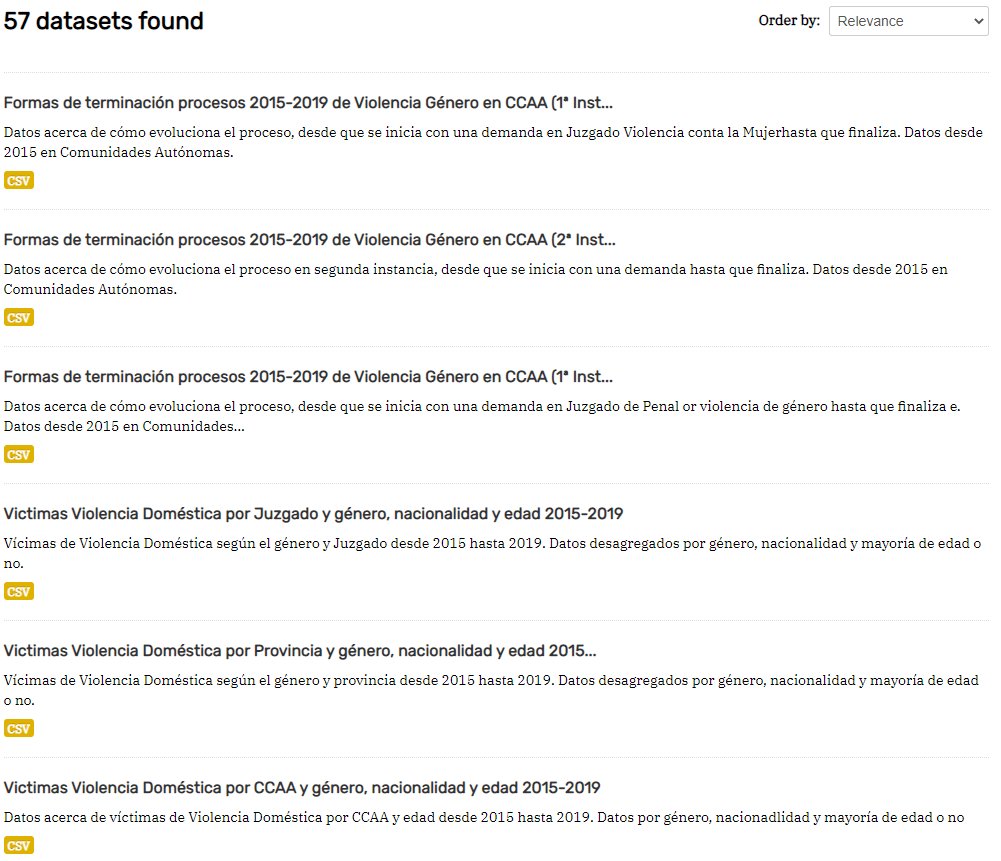Open Victimas Violencia Doméstica por CCAA dataset
This screenshot has height=861, width=1001.
[302, 788]
